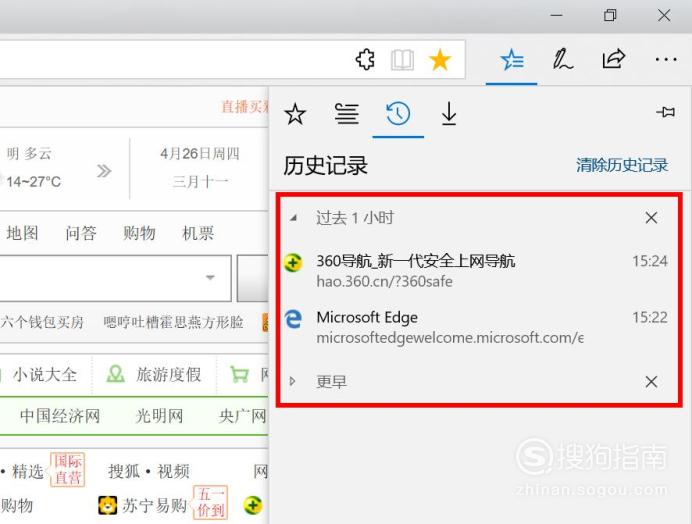Screen dimensions: 692x524
Task: Select the History clock tab in Hub
Action: click(398, 114)
